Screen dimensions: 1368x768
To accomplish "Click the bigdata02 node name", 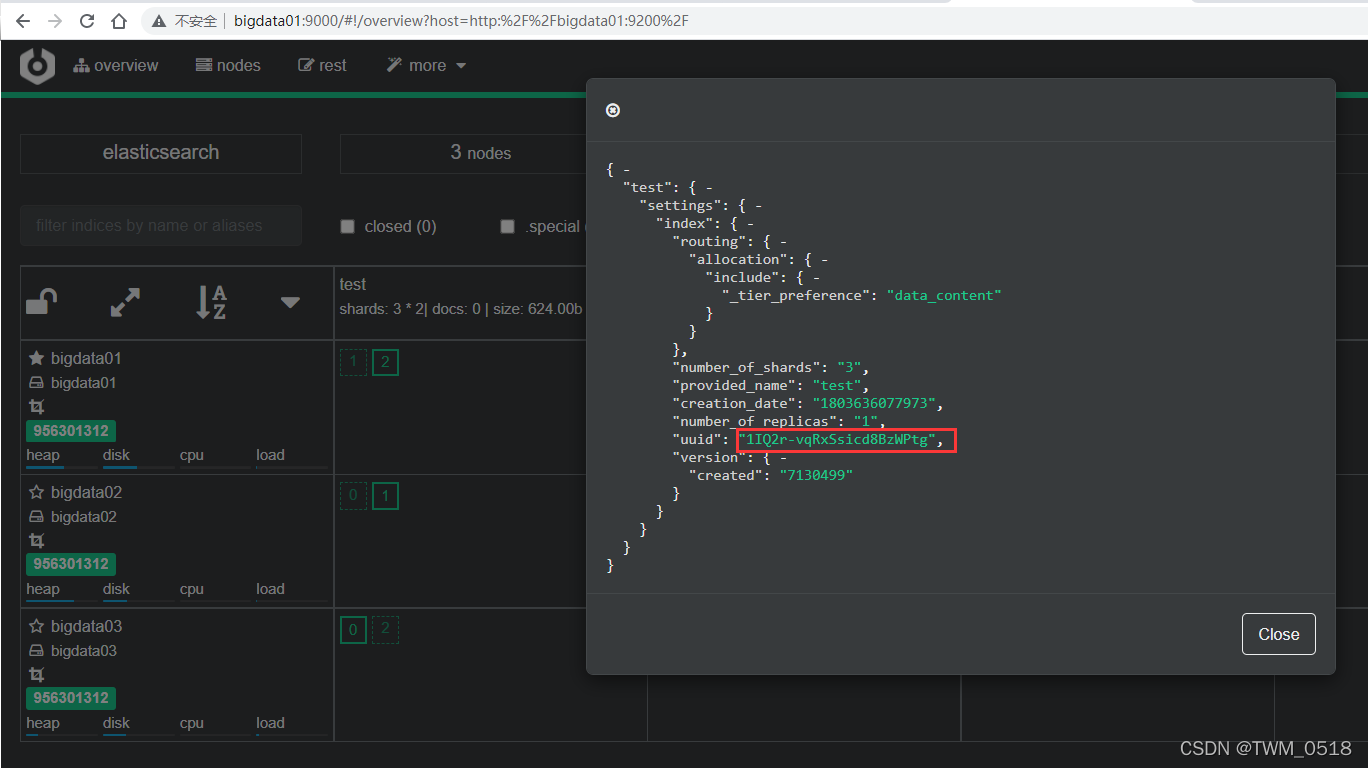I will point(86,492).
